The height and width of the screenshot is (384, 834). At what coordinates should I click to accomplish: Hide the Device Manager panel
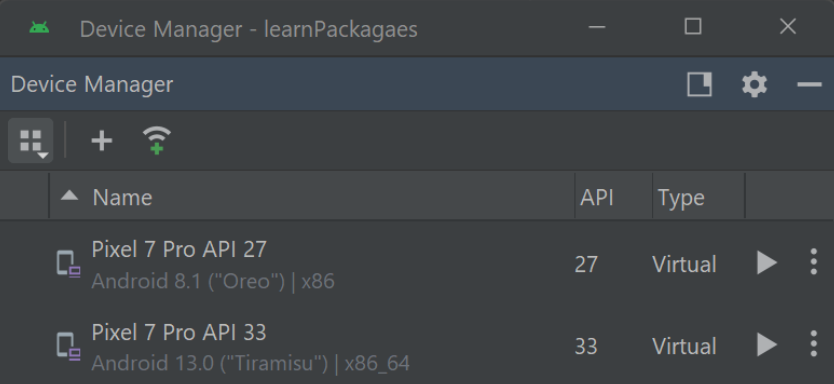[809, 85]
